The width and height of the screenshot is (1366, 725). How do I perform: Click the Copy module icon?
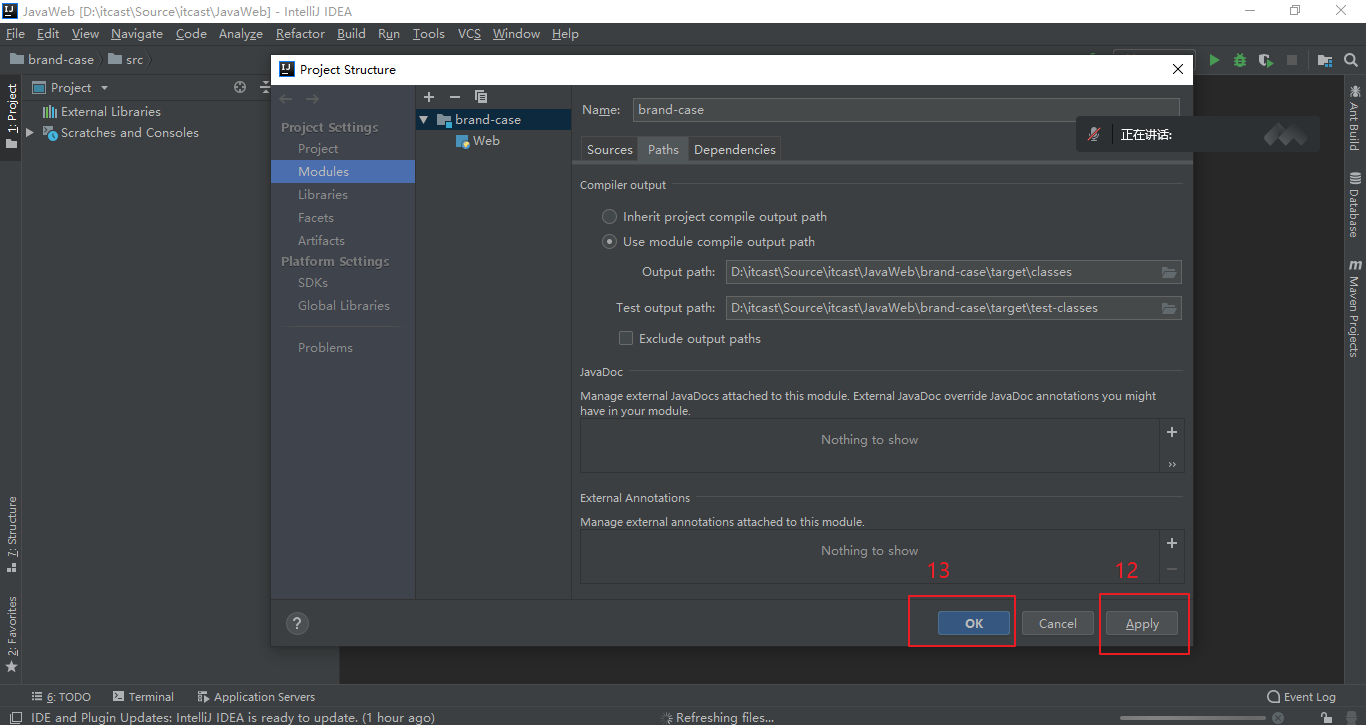481,97
